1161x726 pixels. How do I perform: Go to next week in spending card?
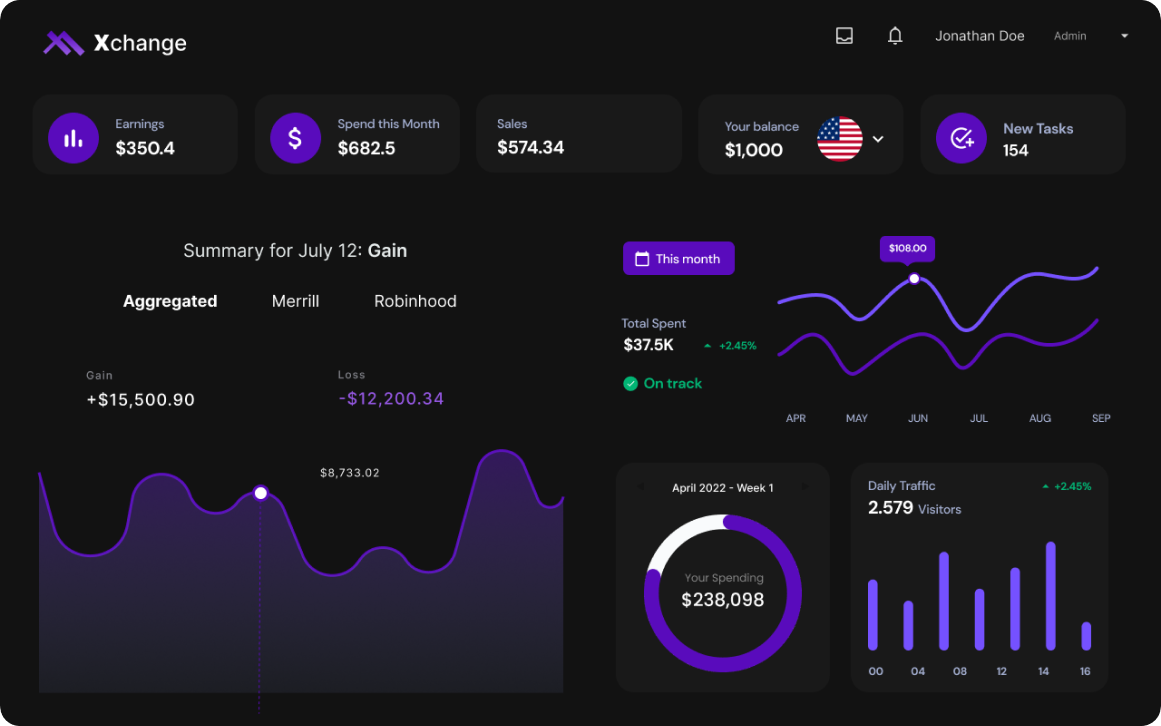(x=804, y=488)
